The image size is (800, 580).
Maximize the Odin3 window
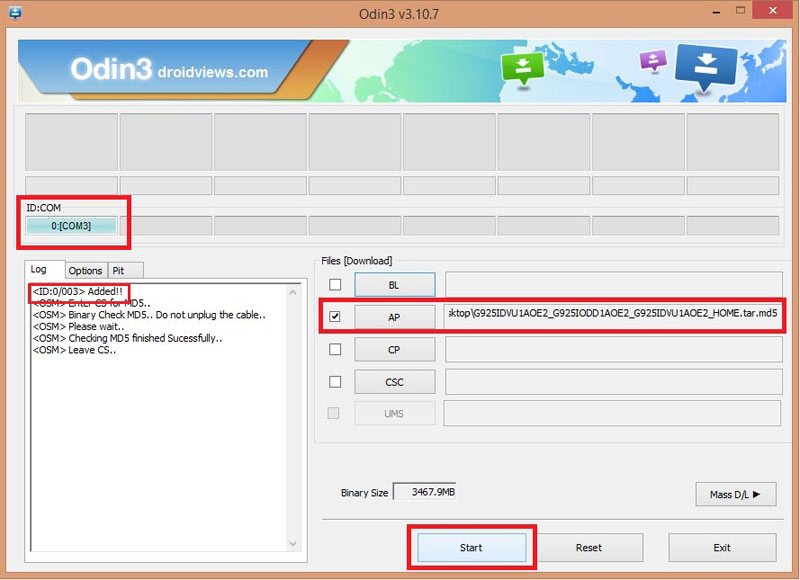740,10
